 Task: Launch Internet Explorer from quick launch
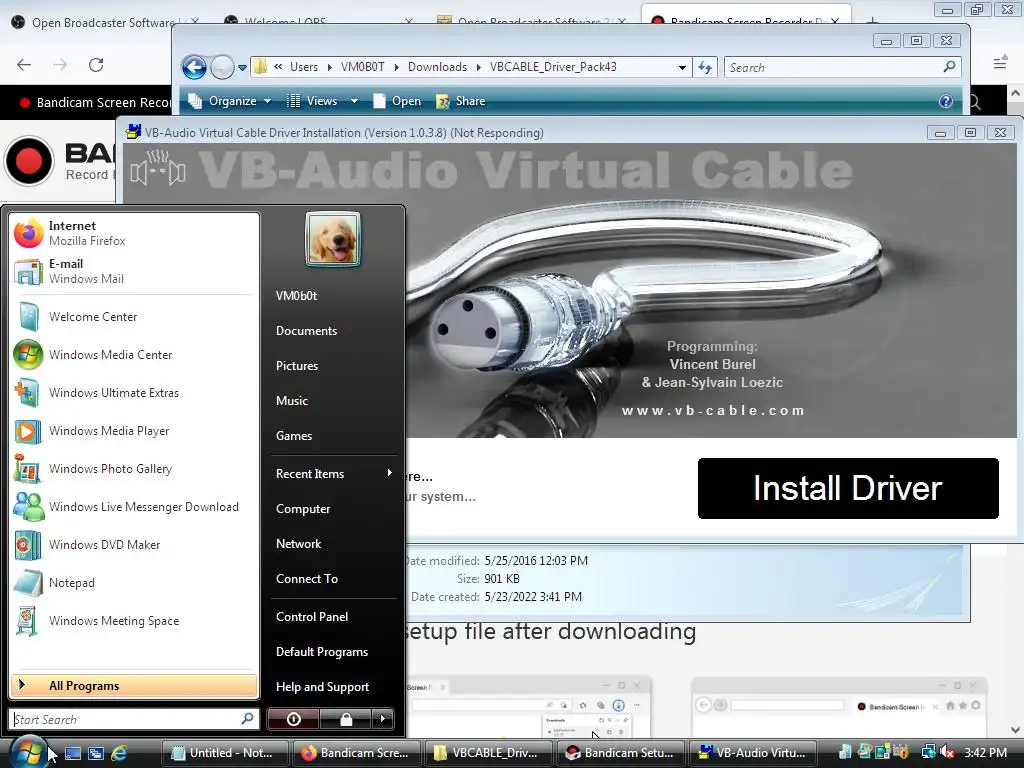coord(119,753)
